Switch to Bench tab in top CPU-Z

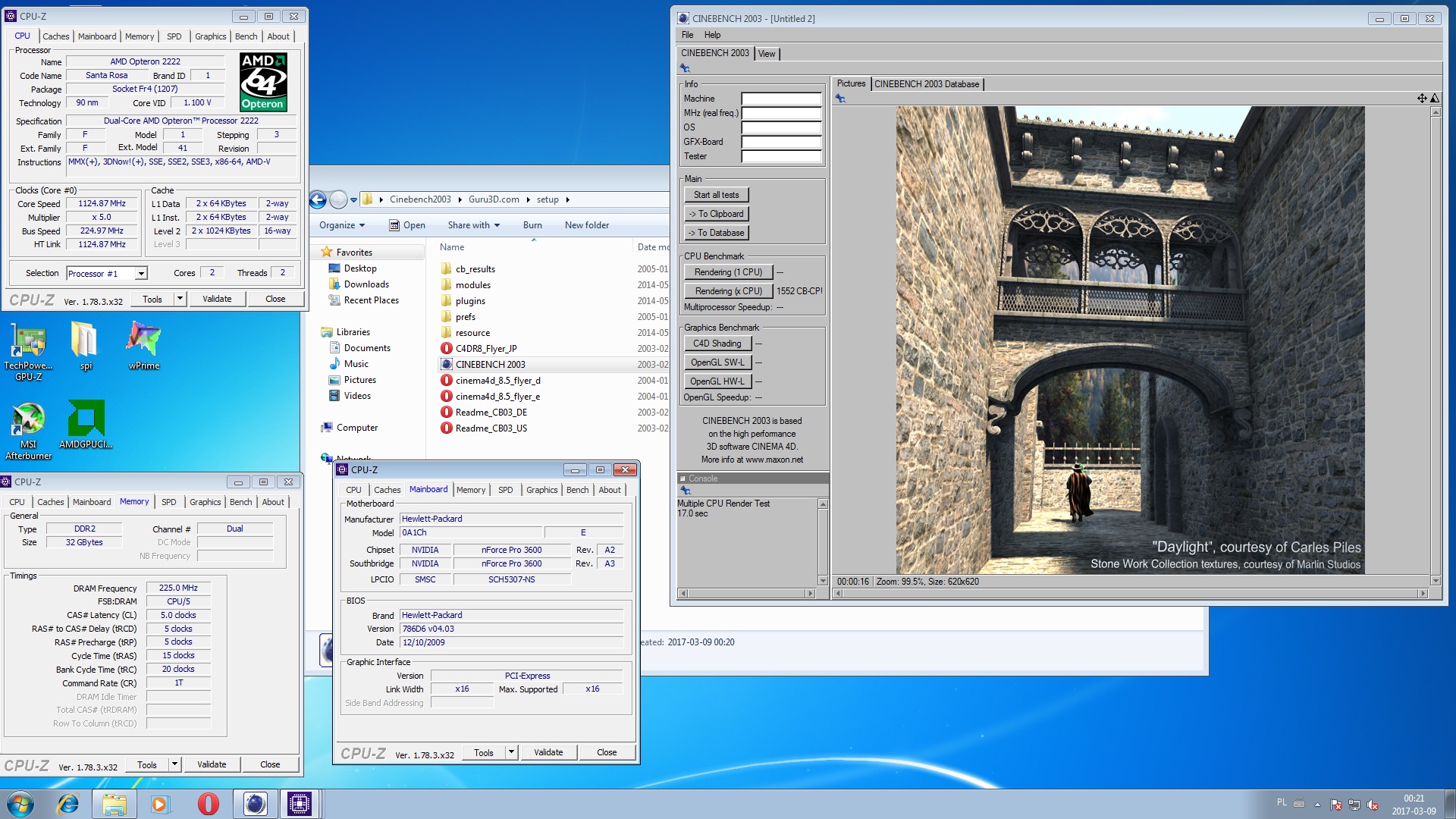(246, 36)
